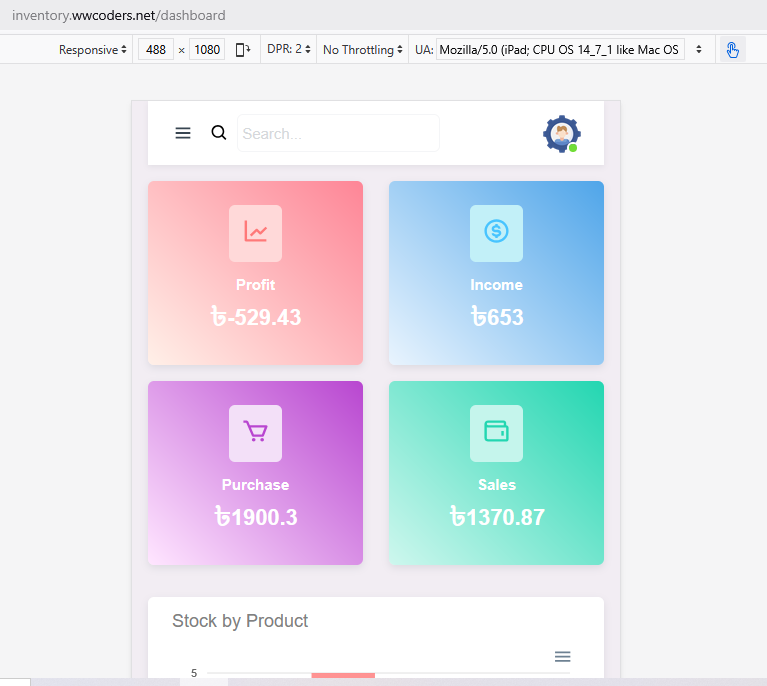The width and height of the screenshot is (767, 686).
Task: Open the Responsive device dropdown
Action: click(92, 49)
